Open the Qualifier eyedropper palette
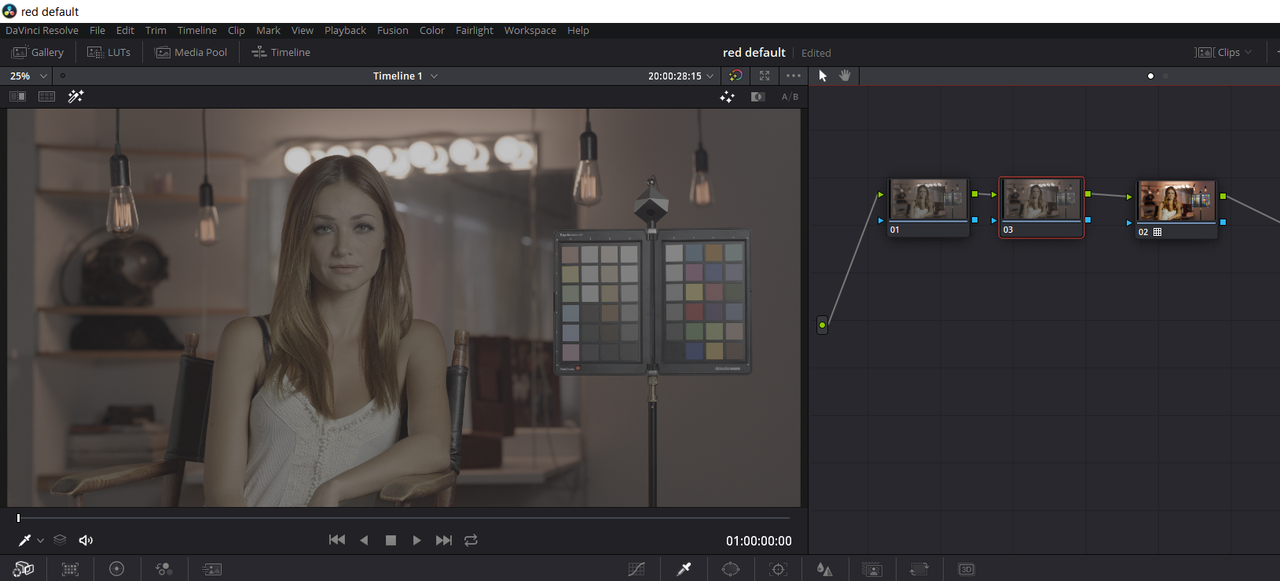This screenshot has width=1280, height=581. coord(684,569)
